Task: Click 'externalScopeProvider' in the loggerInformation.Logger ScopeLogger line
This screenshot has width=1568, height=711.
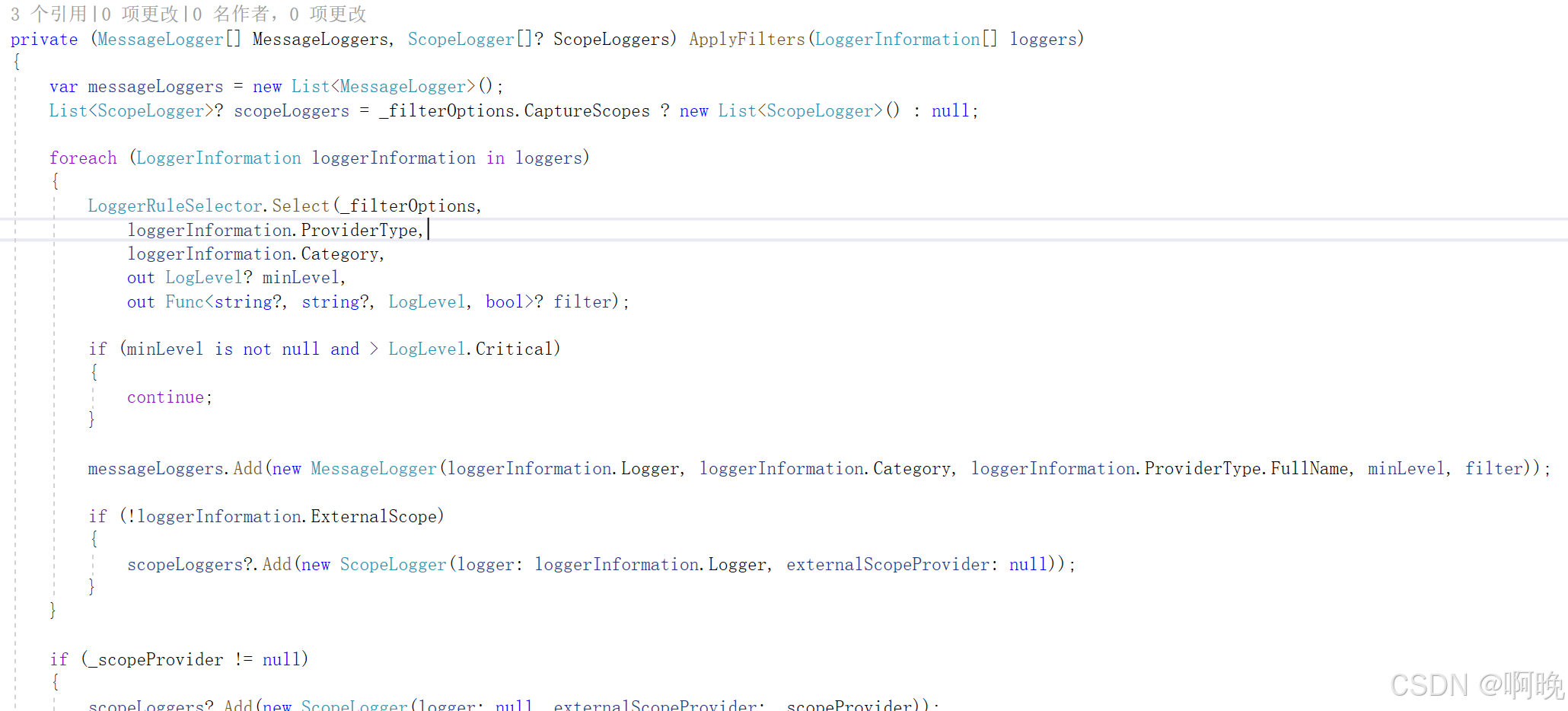Action: coord(888,565)
